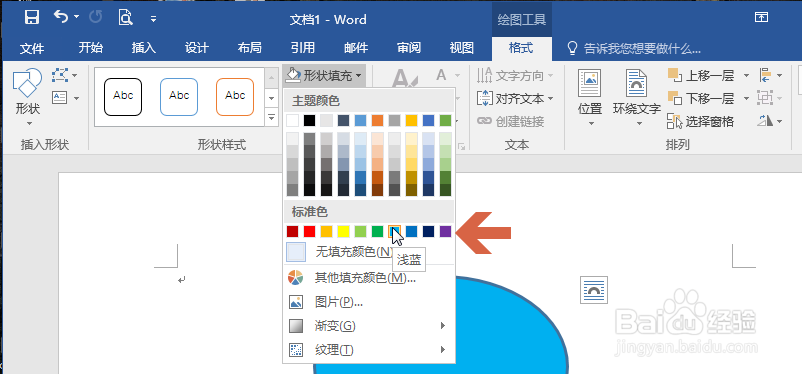
Task: Select the 格式 drawing tools tab
Action: click(x=521, y=48)
